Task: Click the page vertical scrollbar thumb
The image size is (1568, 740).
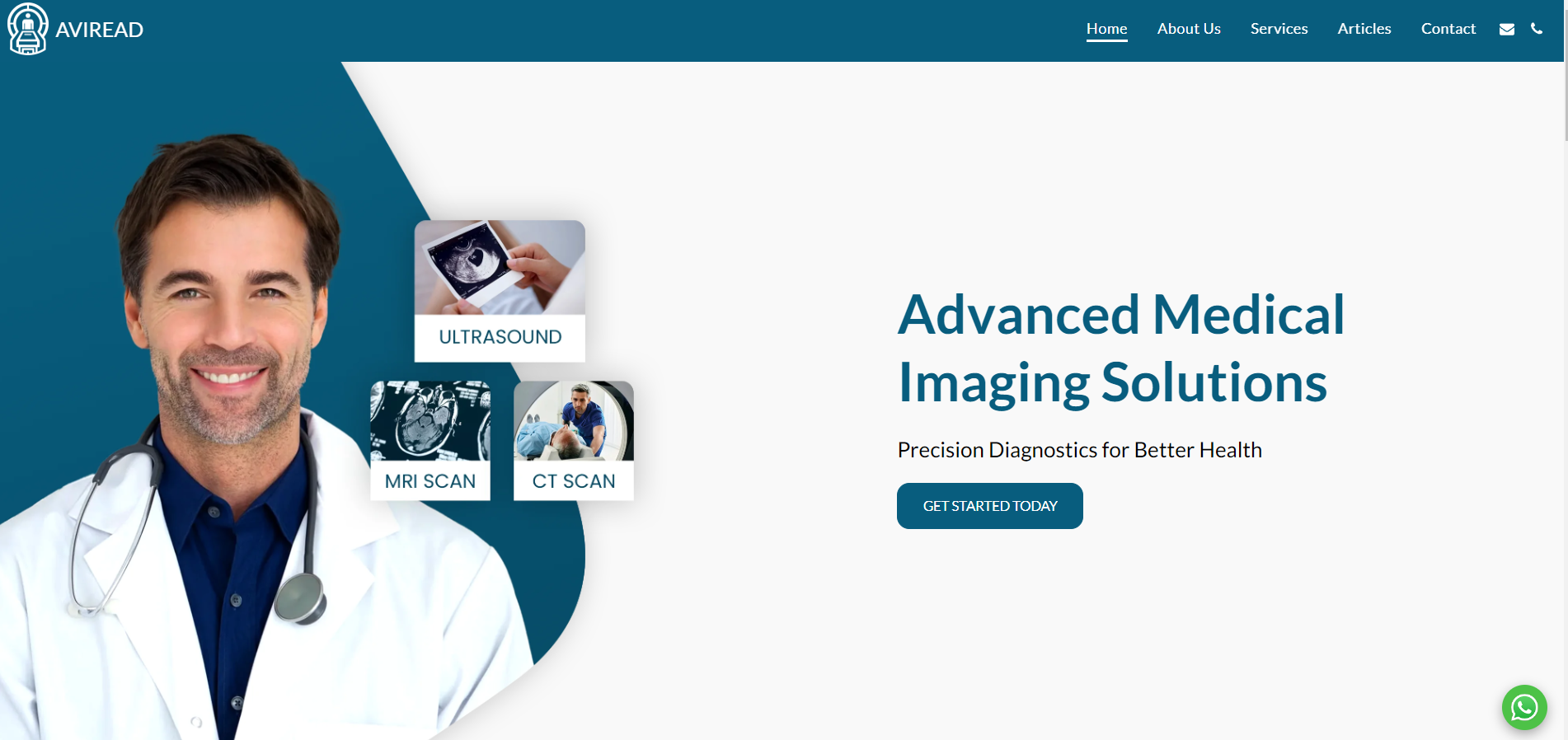Action: 1566,70
